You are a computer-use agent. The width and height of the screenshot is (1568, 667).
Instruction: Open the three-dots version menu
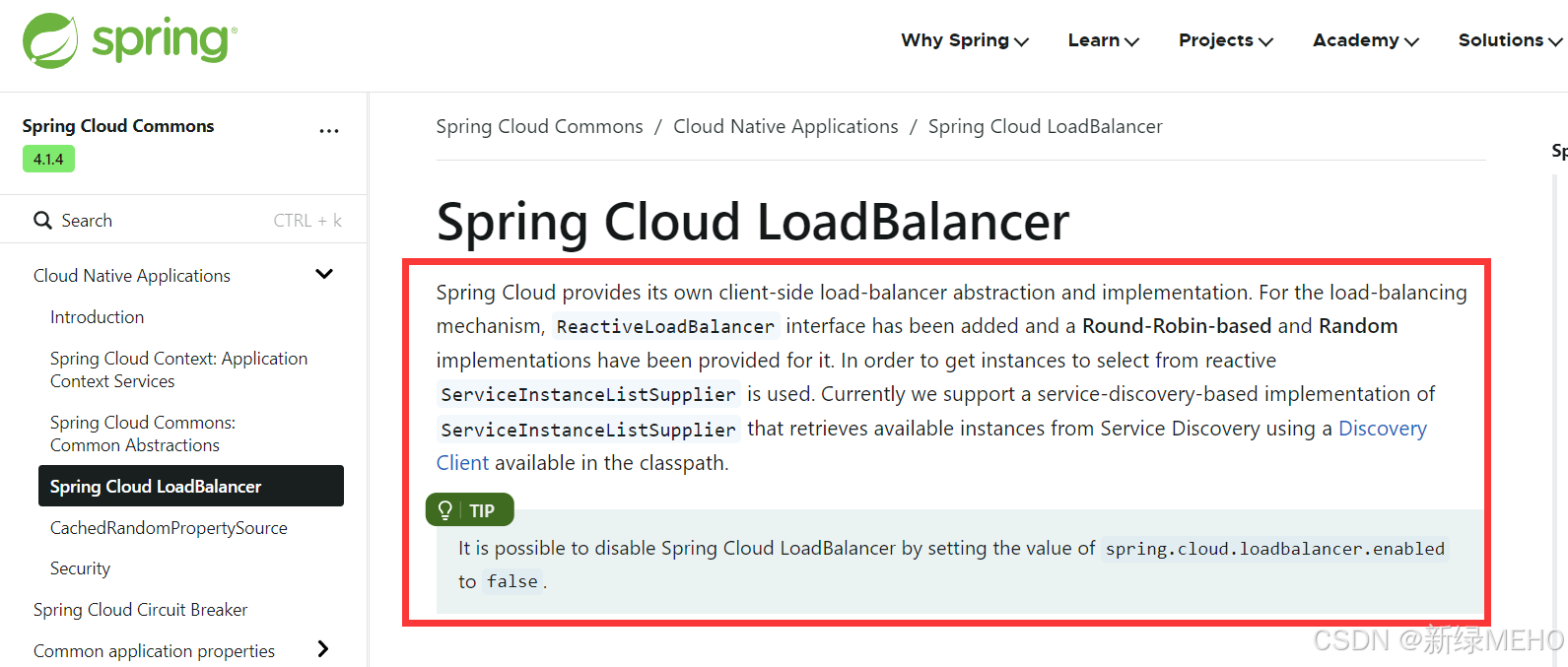point(329,130)
